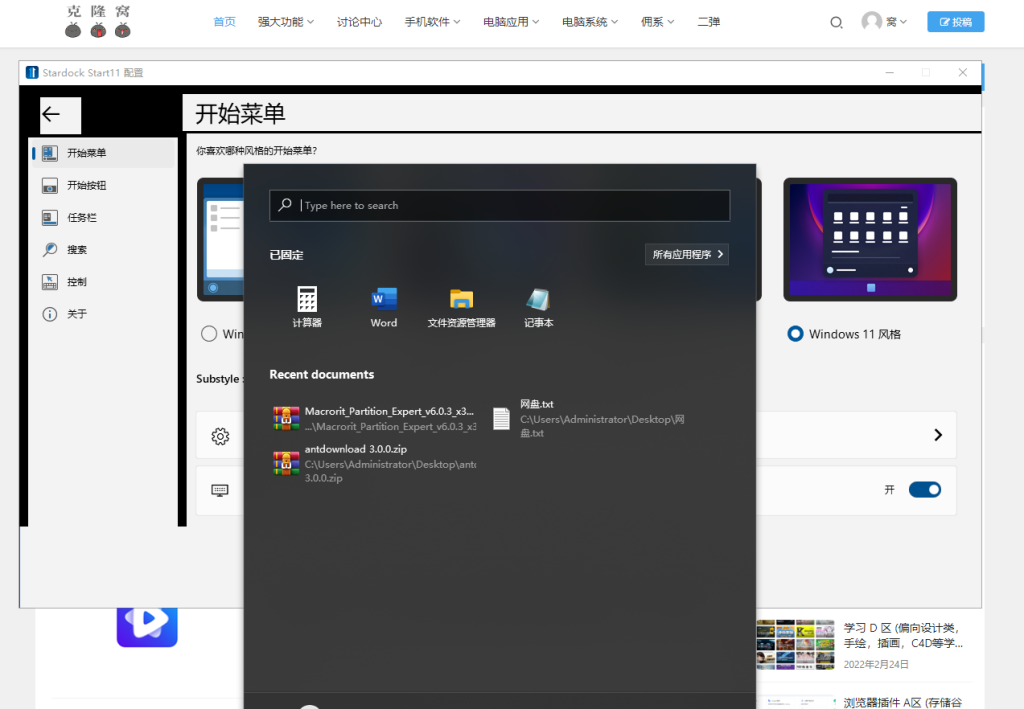The image size is (1024, 709).
Task: Launch the 计算器 pinned app
Action: coord(307,307)
